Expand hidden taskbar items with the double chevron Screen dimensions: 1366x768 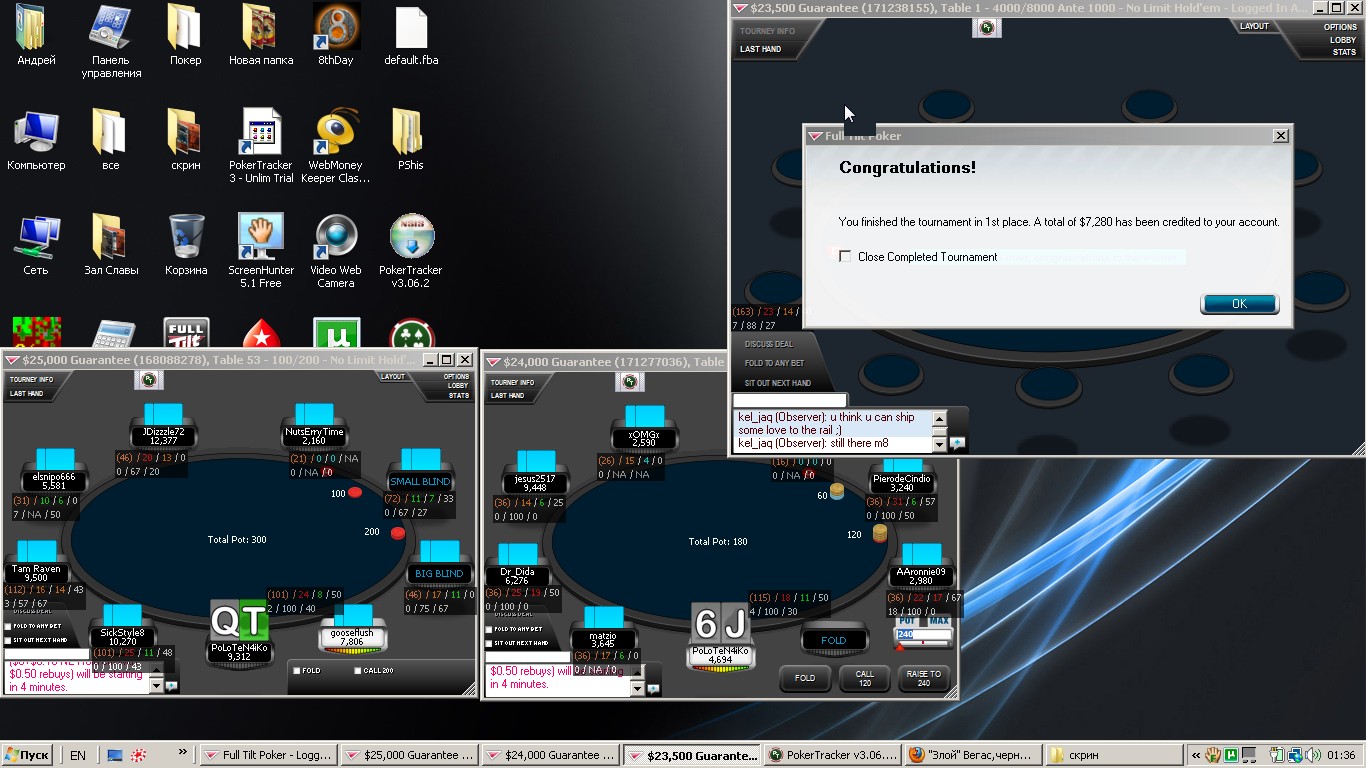pyautogui.click(x=182, y=752)
